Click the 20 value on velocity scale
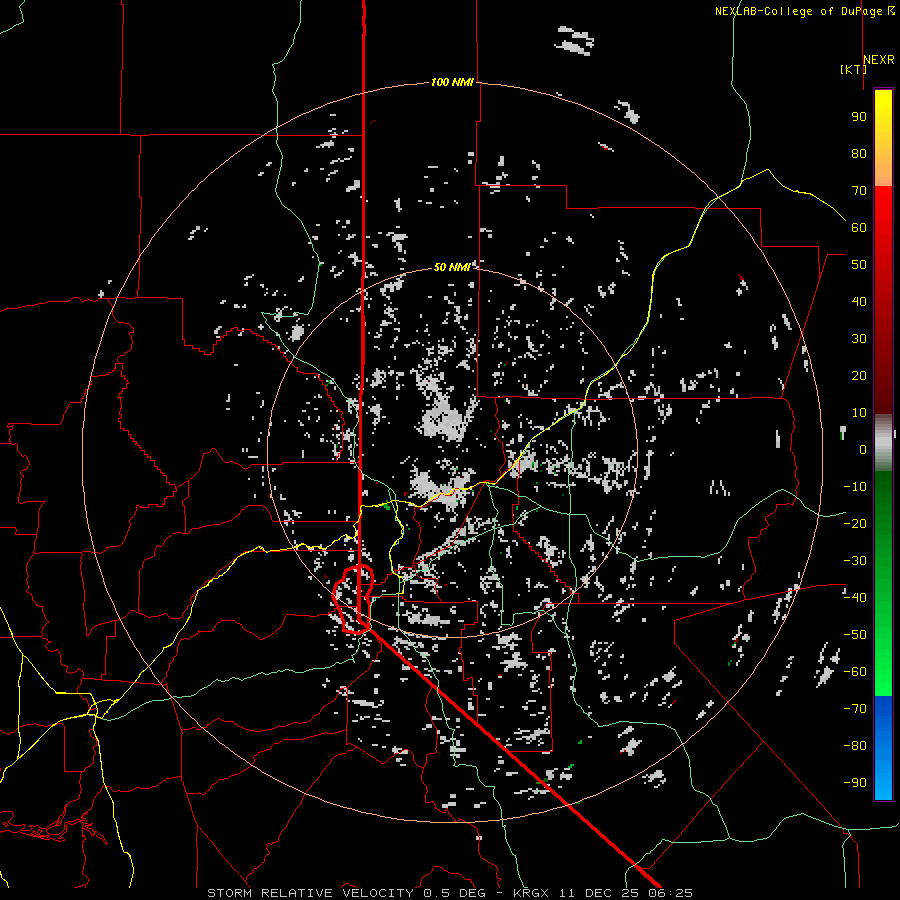Screen dimensions: 900x900 click(x=859, y=376)
